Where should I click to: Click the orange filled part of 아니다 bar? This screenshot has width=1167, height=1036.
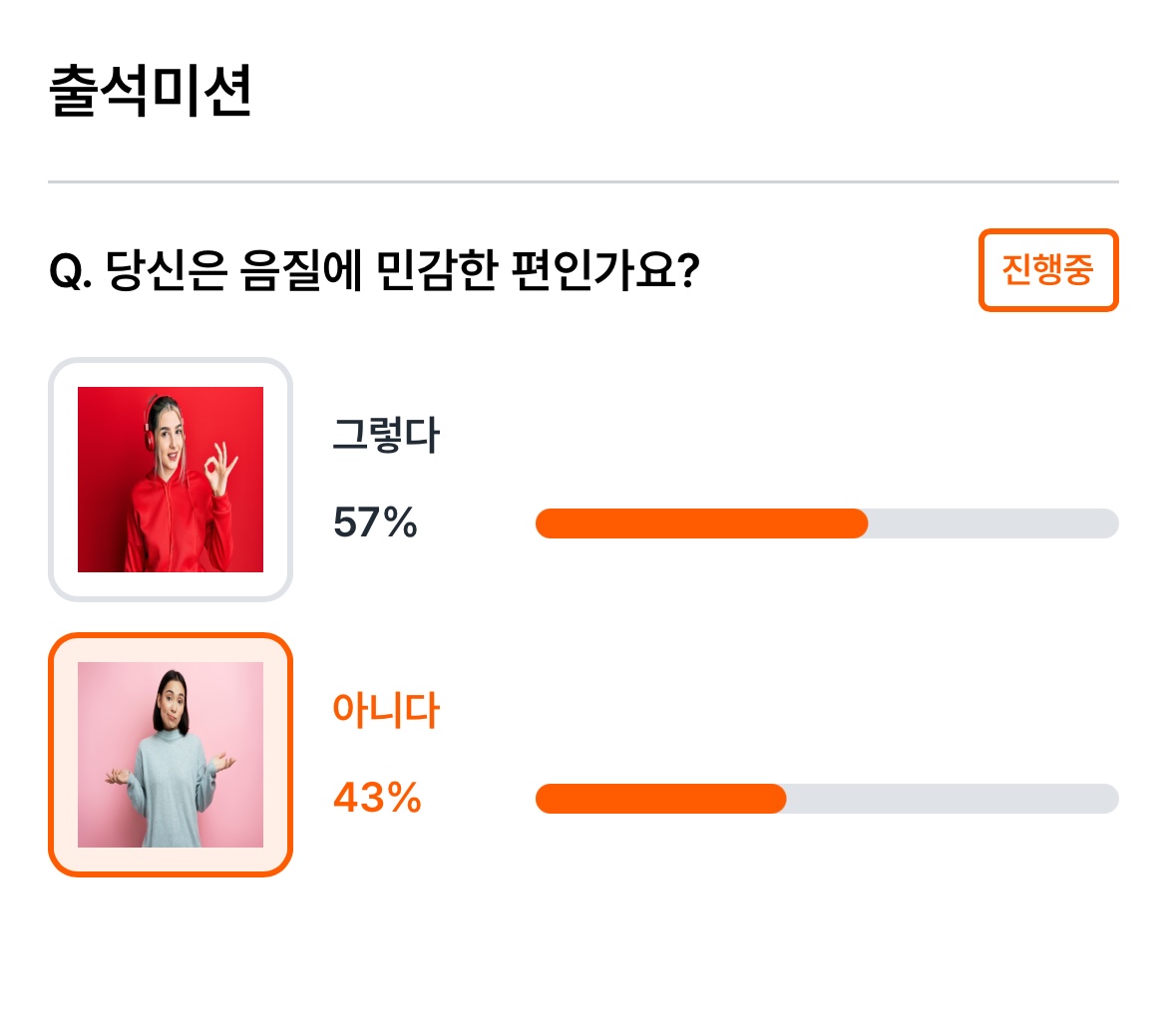(660, 799)
